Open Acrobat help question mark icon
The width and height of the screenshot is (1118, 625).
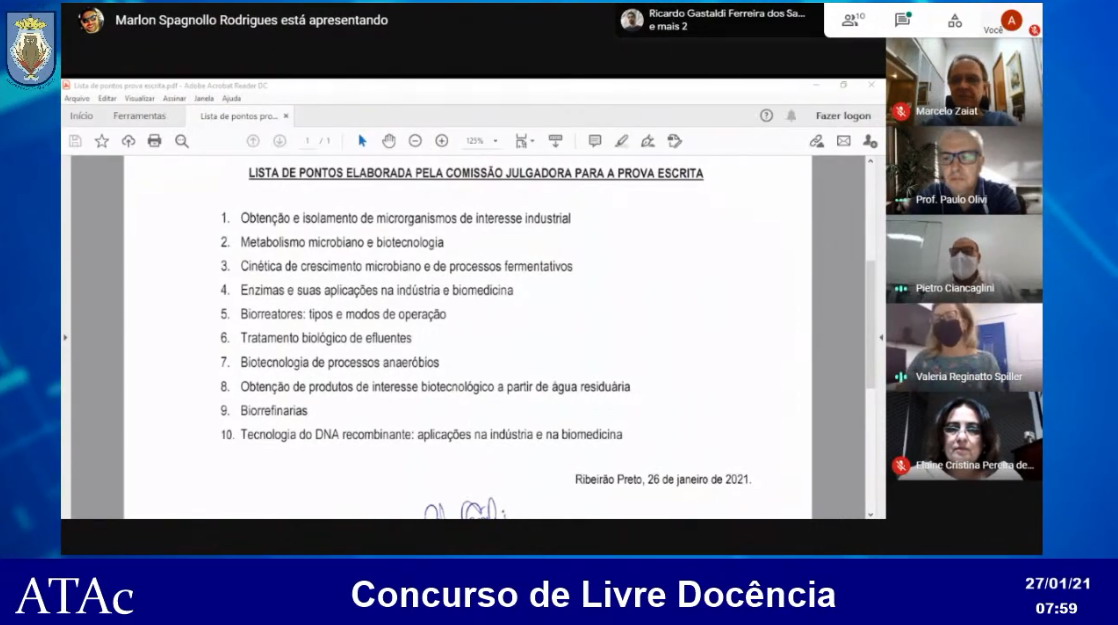766,115
